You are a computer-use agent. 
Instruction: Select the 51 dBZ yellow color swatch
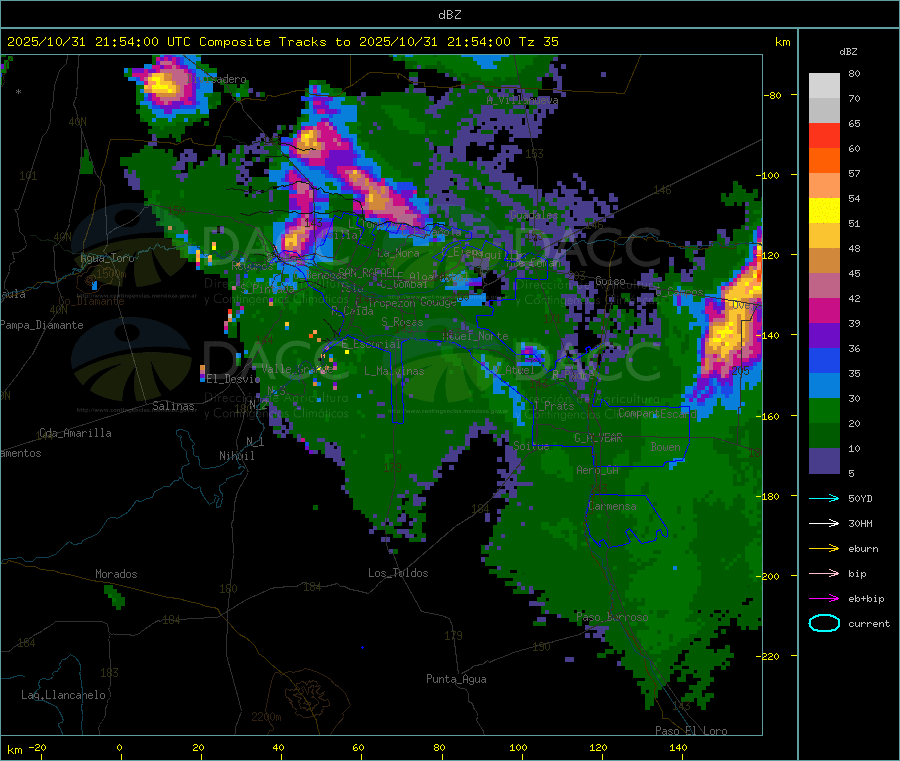[824, 211]
